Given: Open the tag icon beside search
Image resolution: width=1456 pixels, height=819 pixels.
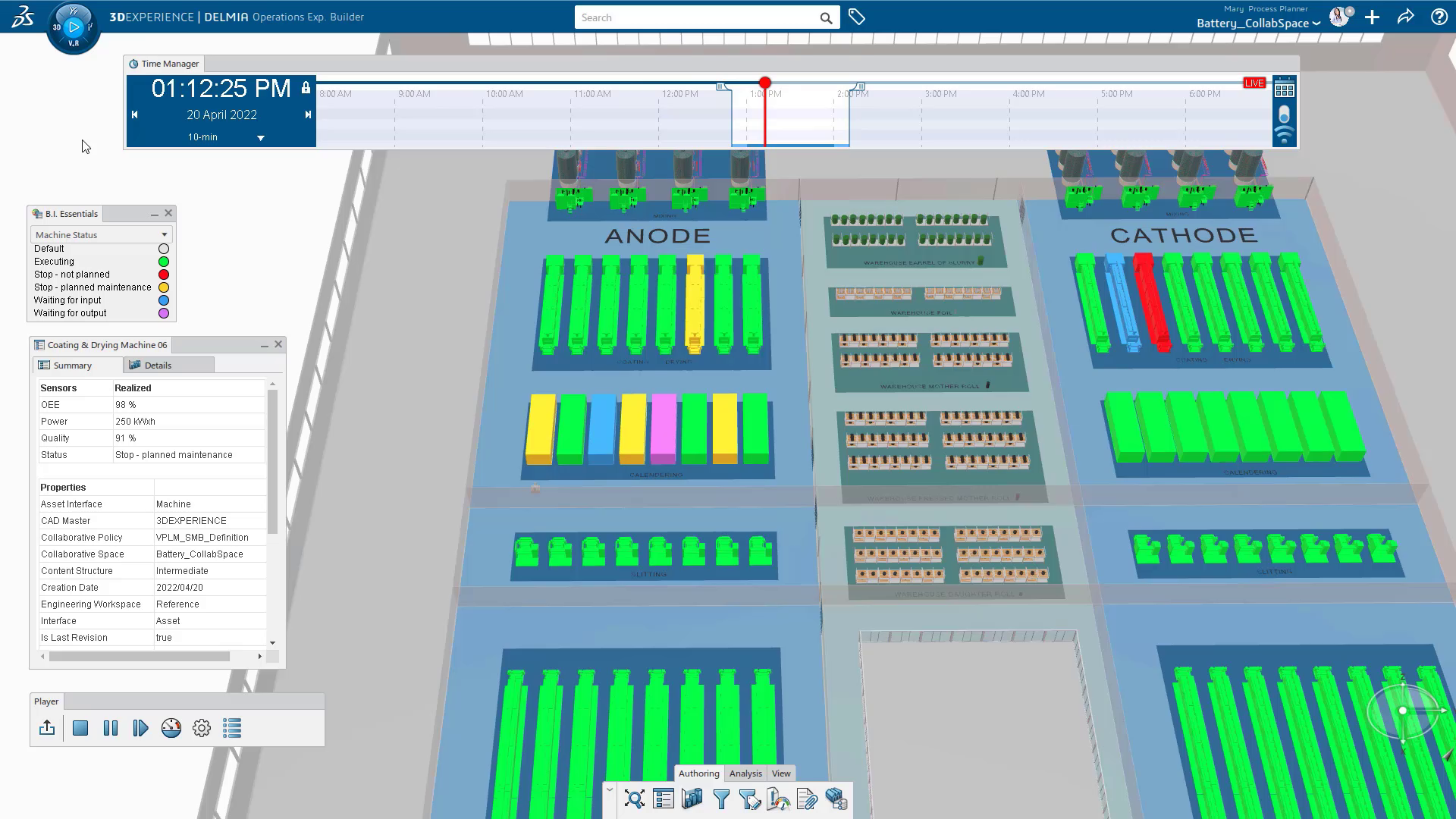Looking at the screenshot, I should [x=857, y=17].
